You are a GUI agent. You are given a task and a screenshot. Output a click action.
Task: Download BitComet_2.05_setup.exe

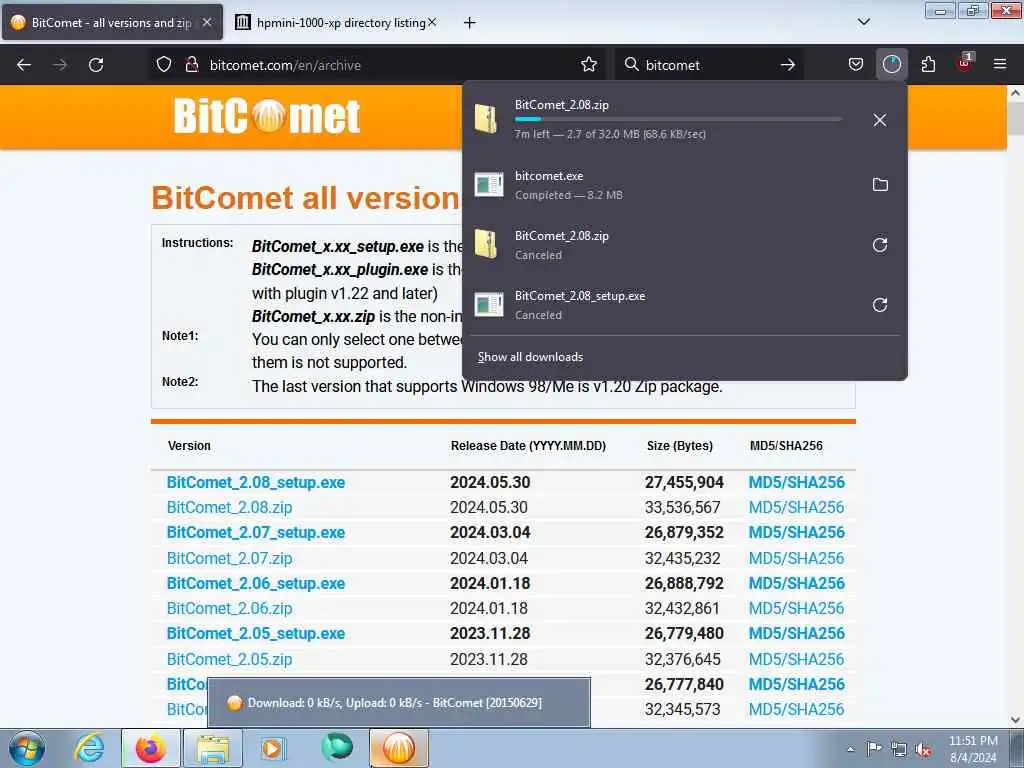[255, 633]
